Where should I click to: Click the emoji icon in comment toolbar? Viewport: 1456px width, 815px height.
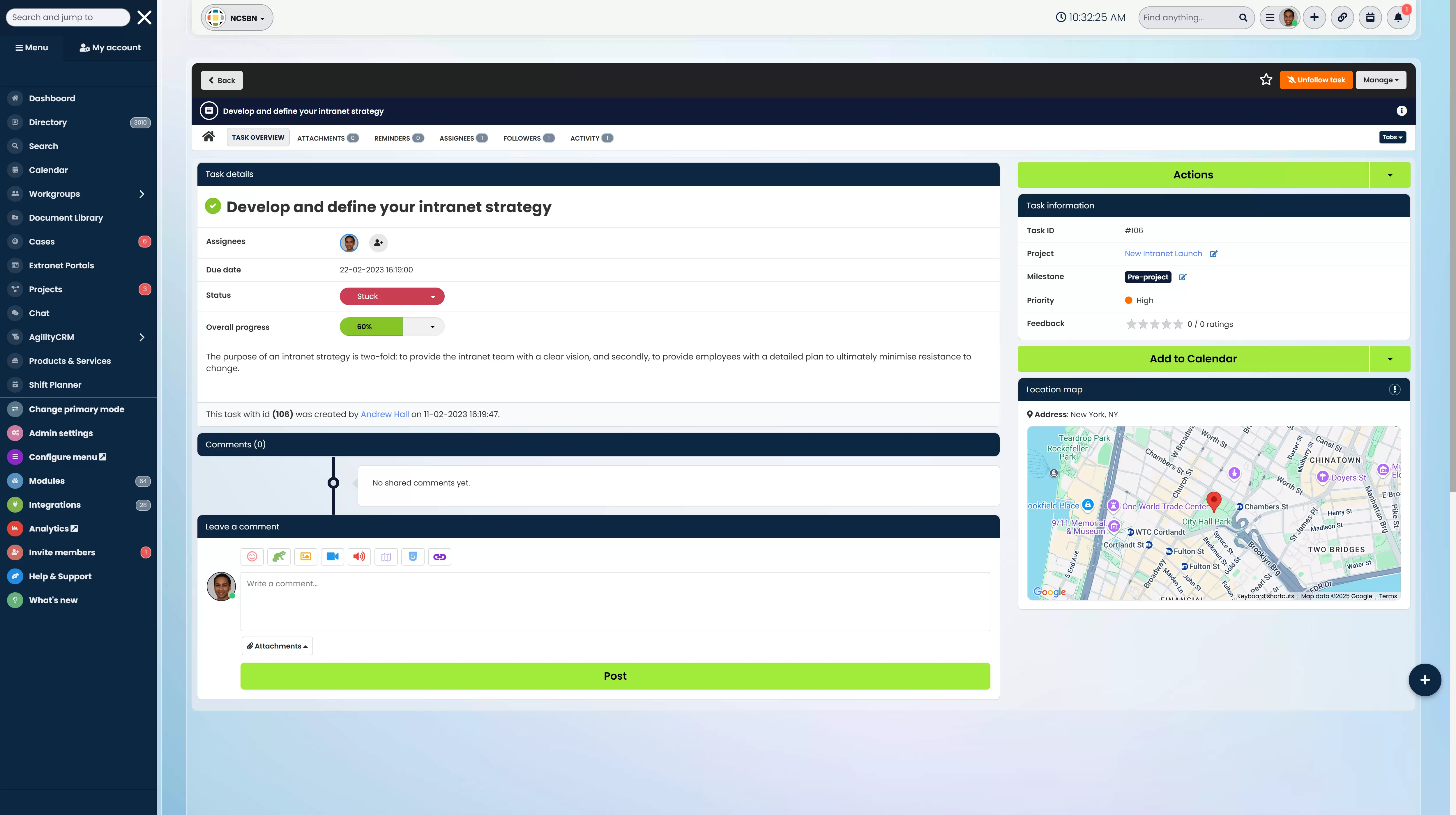(x=252, y=556)
